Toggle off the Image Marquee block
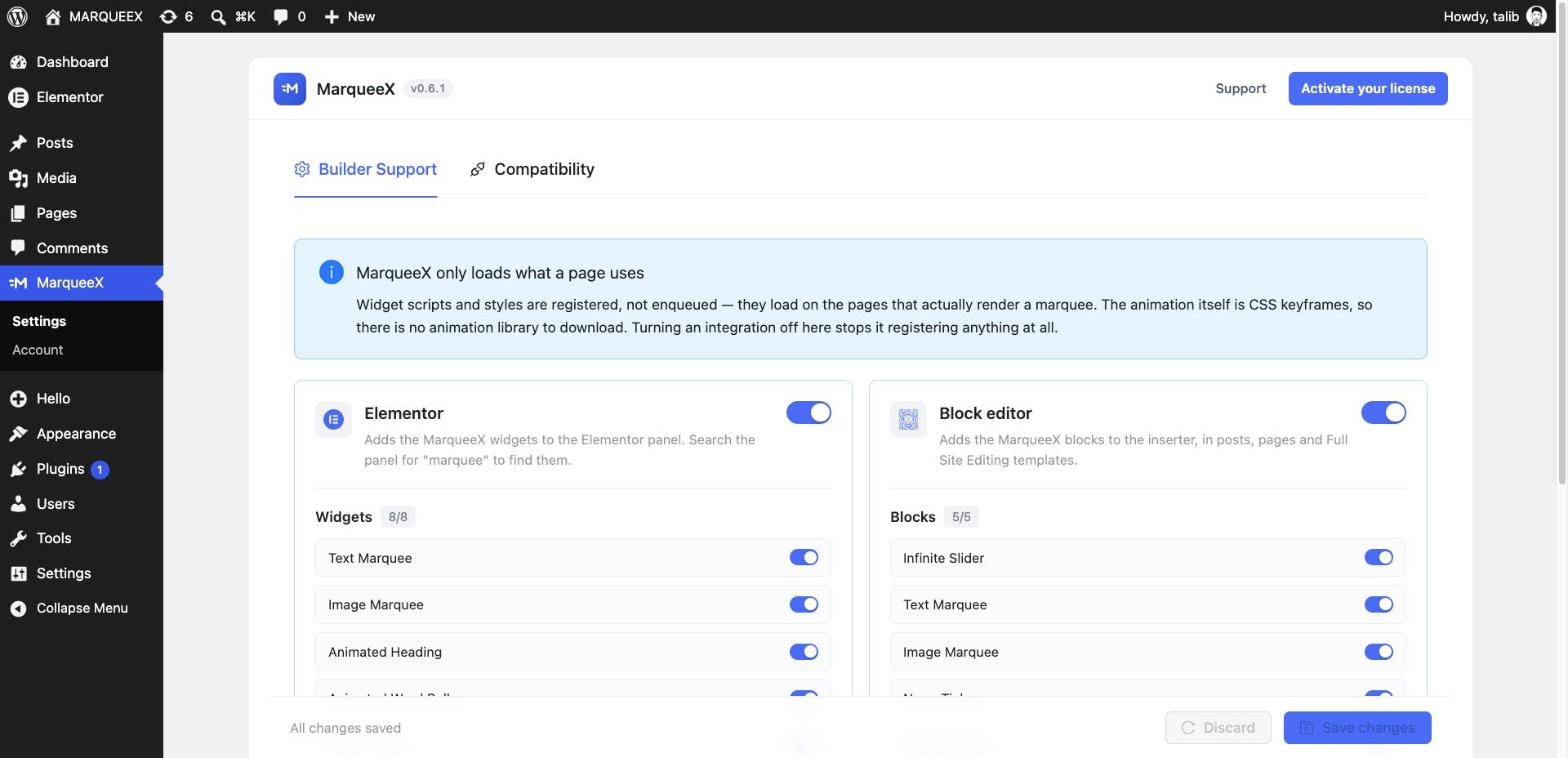 click(1379, 652)
